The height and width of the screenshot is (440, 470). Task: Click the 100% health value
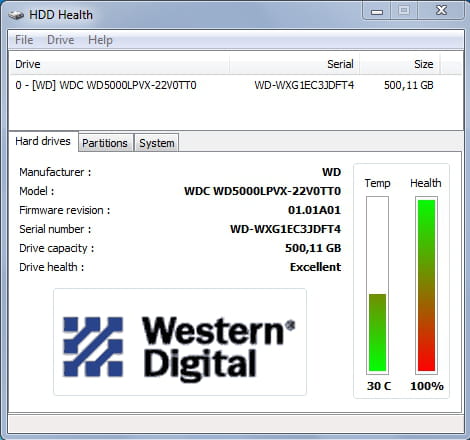427,386
